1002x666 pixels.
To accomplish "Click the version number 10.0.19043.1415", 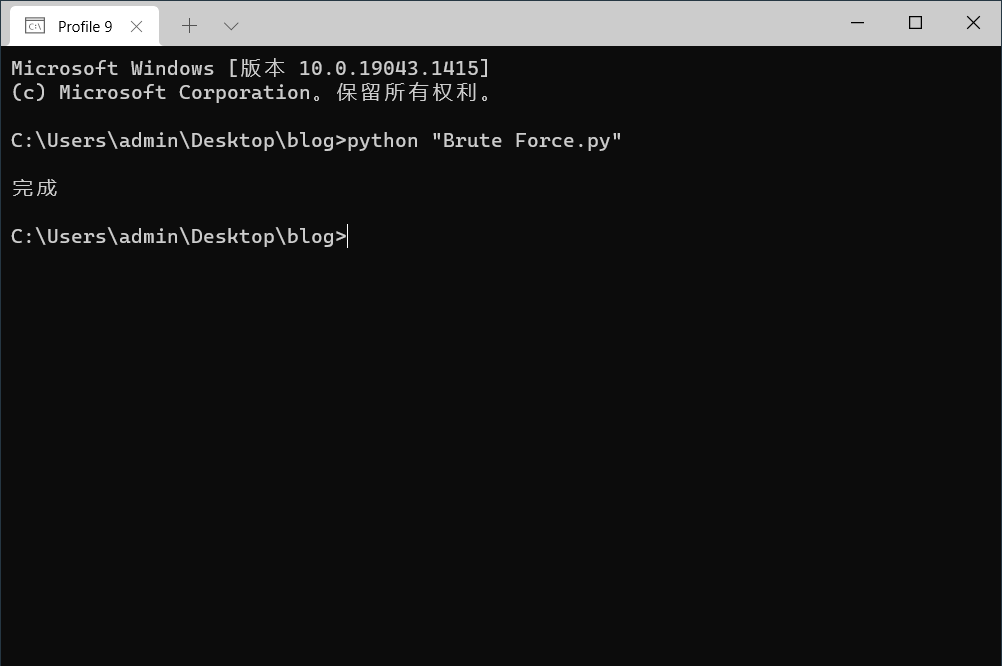I will click(389, 68).
